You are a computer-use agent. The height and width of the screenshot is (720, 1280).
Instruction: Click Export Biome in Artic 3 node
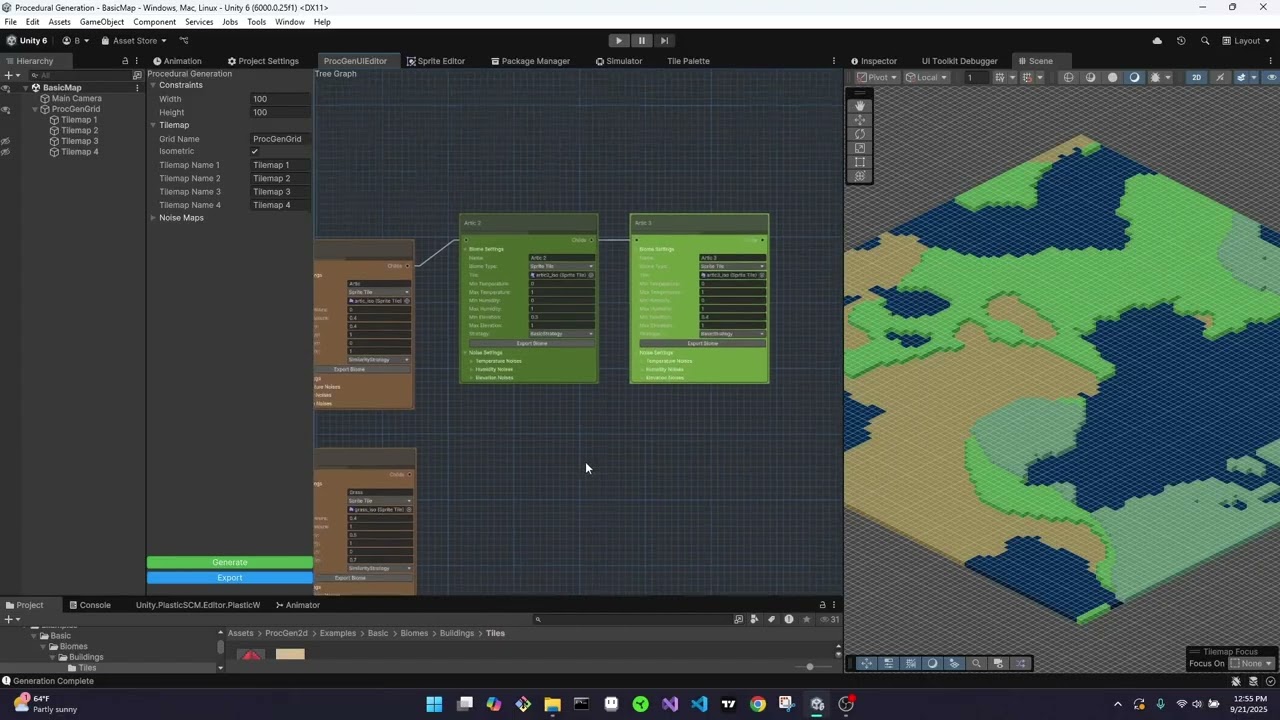pos(702,344)
